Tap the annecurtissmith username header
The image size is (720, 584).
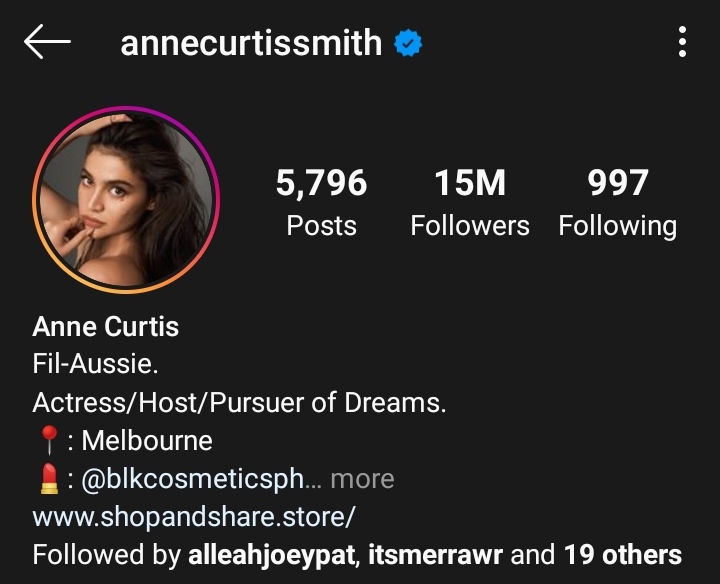coord(251,43)
